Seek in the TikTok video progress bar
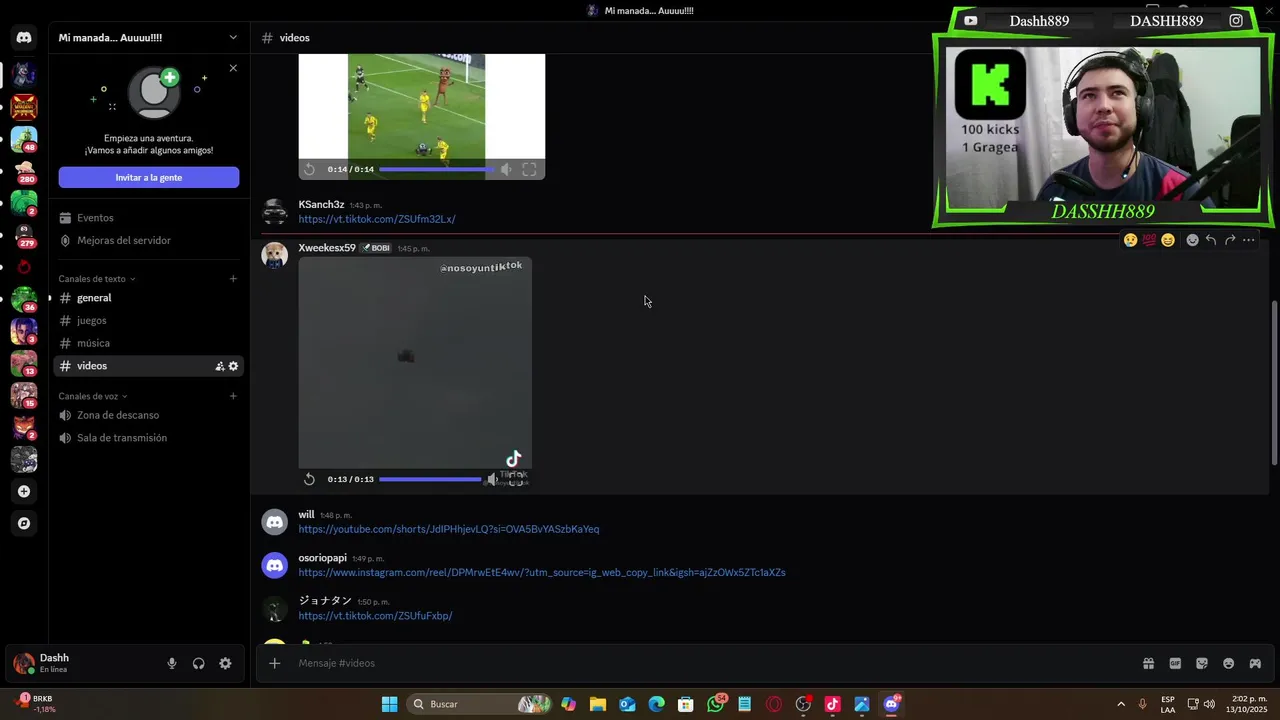The width and height of the screenshot is (1280, 720). 430,479
